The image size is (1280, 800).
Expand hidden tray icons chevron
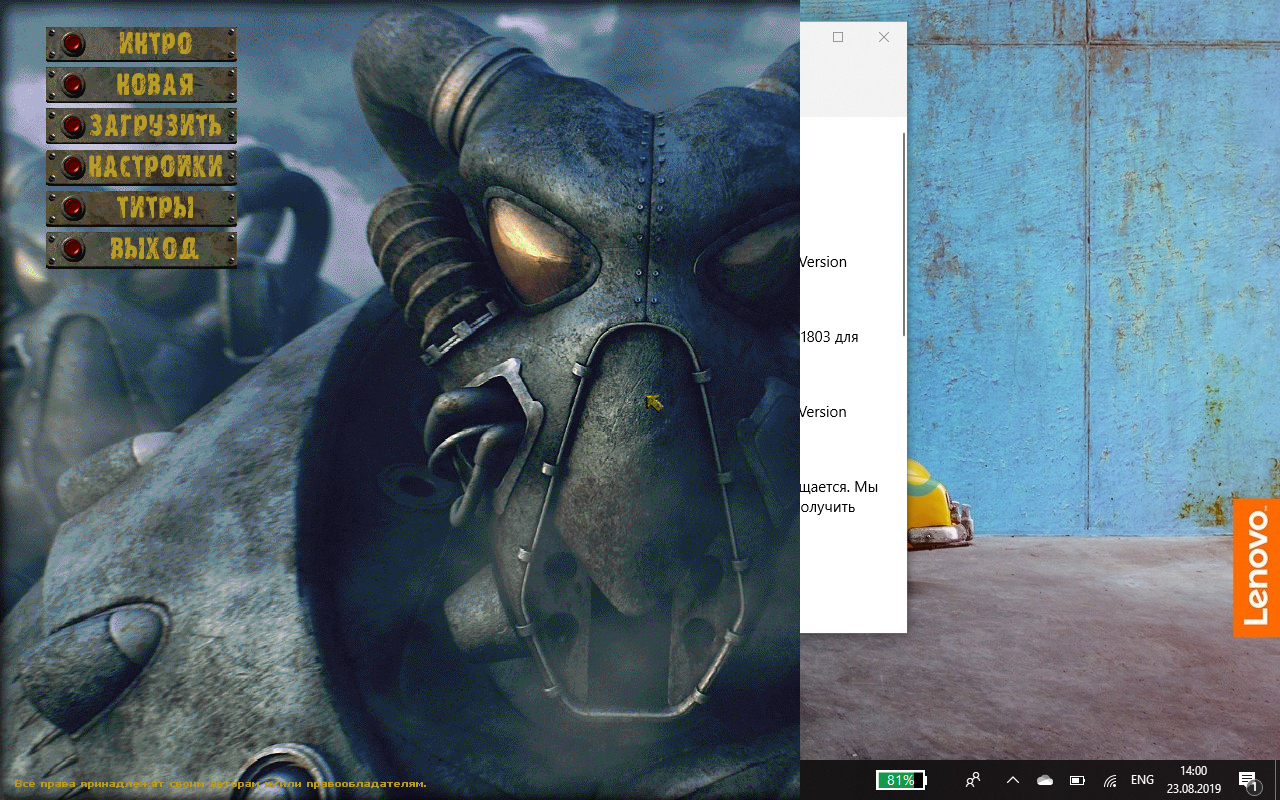pyautogui.click(x=1012, y=780)
